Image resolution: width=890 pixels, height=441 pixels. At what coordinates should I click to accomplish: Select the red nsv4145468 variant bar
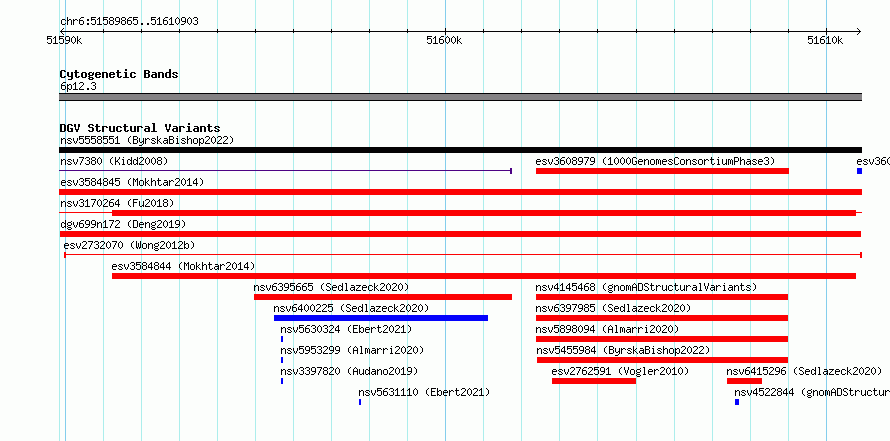[662, 297]
